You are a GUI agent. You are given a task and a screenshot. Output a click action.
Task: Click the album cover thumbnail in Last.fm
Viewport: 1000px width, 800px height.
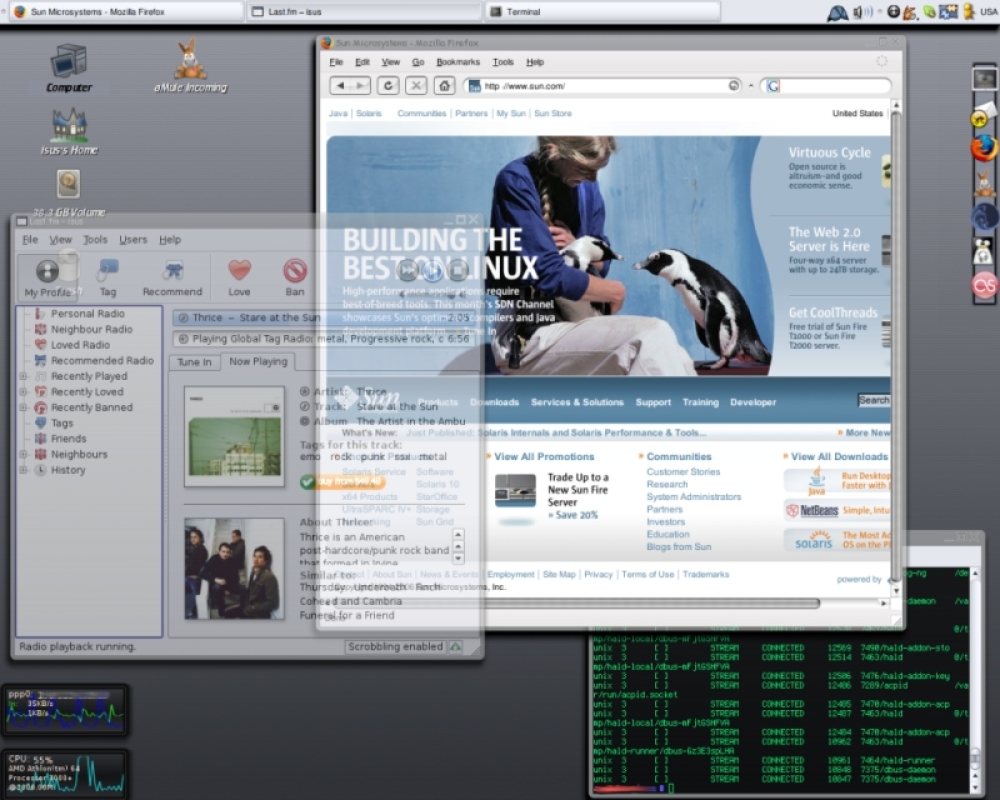(234, 436)
